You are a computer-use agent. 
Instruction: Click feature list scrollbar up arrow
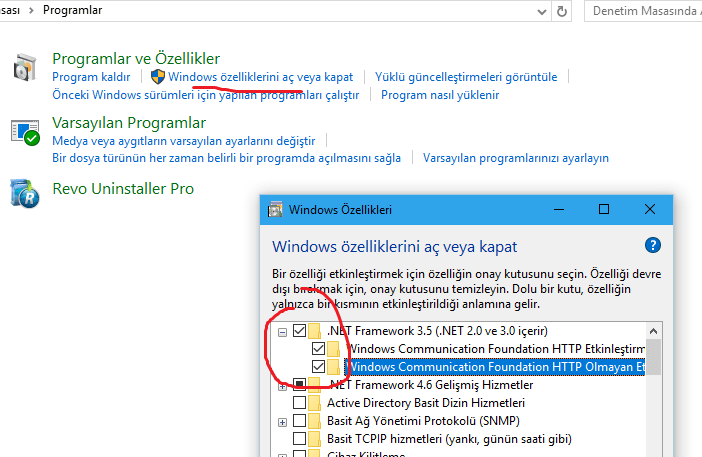[x=653, y=331]
